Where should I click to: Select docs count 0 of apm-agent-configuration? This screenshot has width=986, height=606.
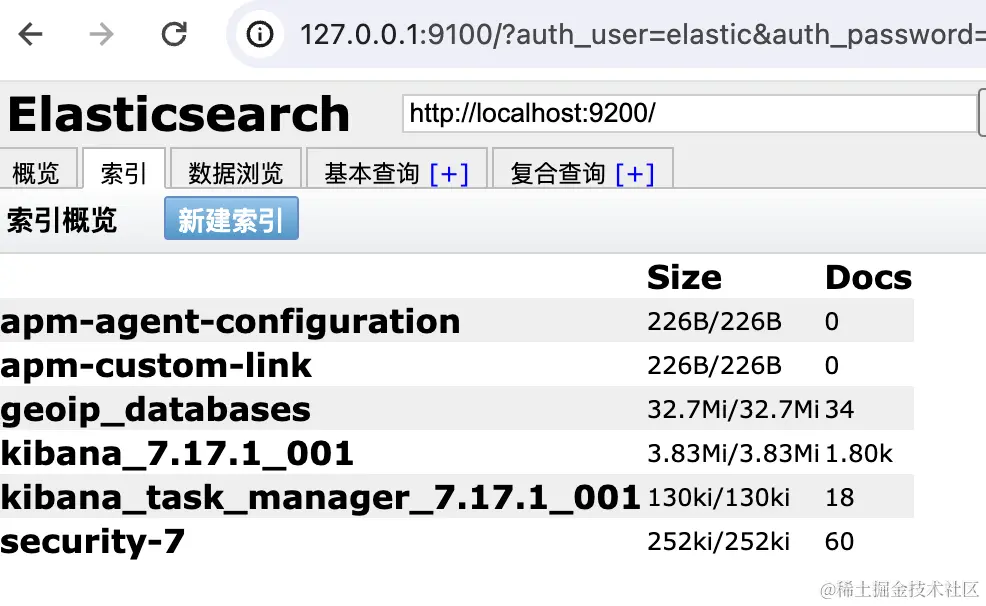(x=832, y=322)
